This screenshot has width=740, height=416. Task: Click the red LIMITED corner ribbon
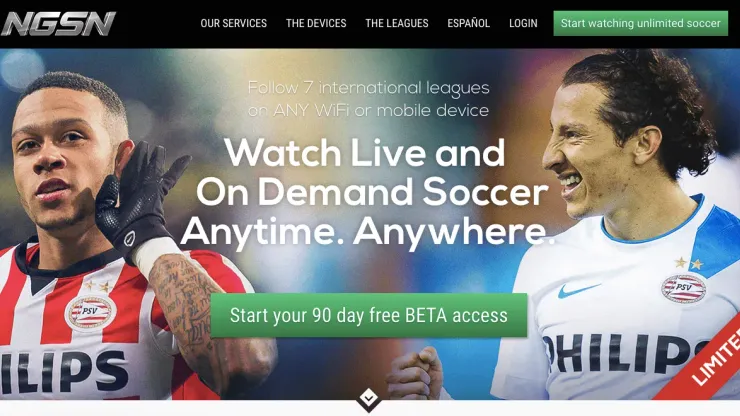pyautogui.click(x=708, y=362)
